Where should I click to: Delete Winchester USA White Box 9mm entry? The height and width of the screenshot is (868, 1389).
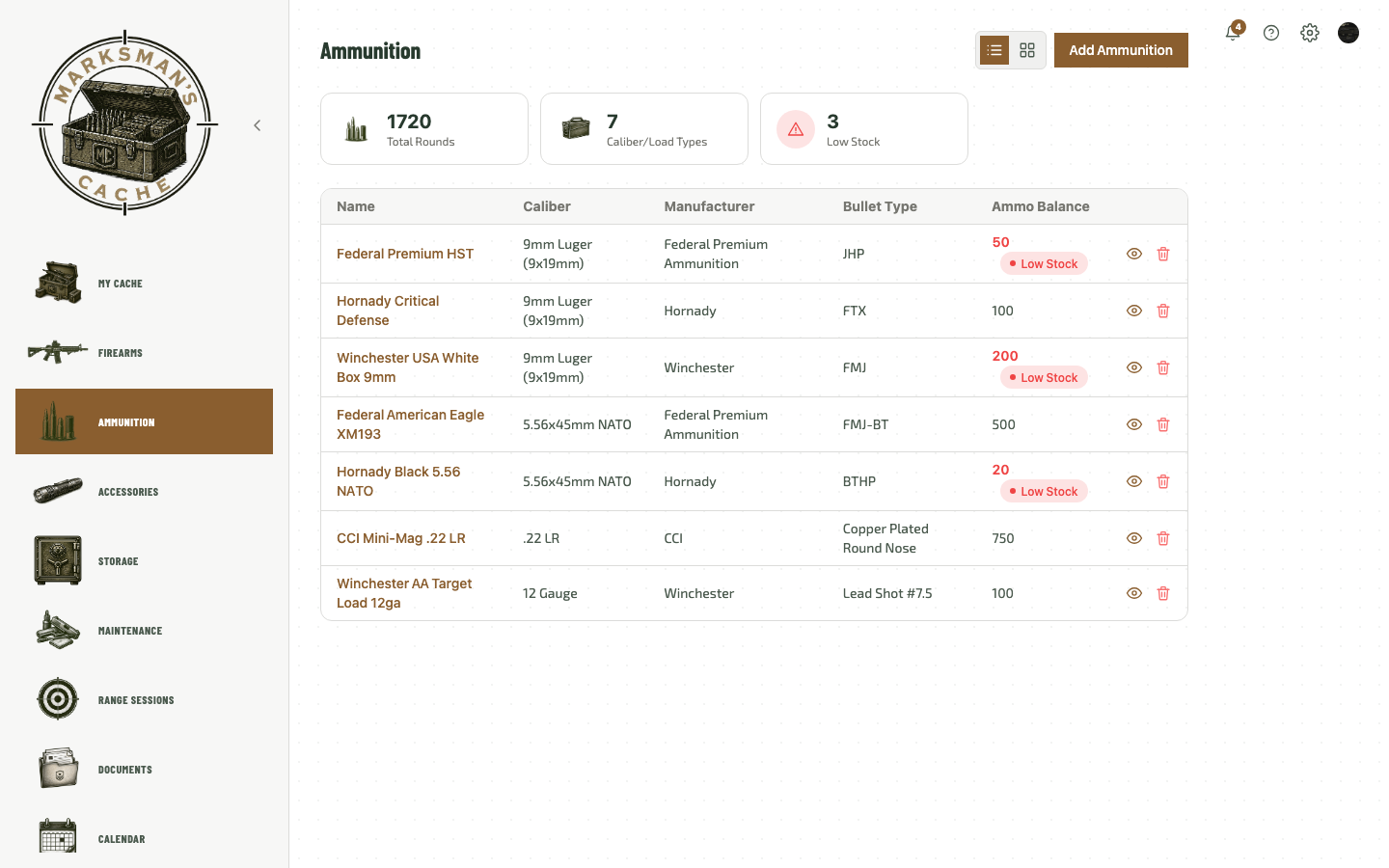[x=1163, y=367]
